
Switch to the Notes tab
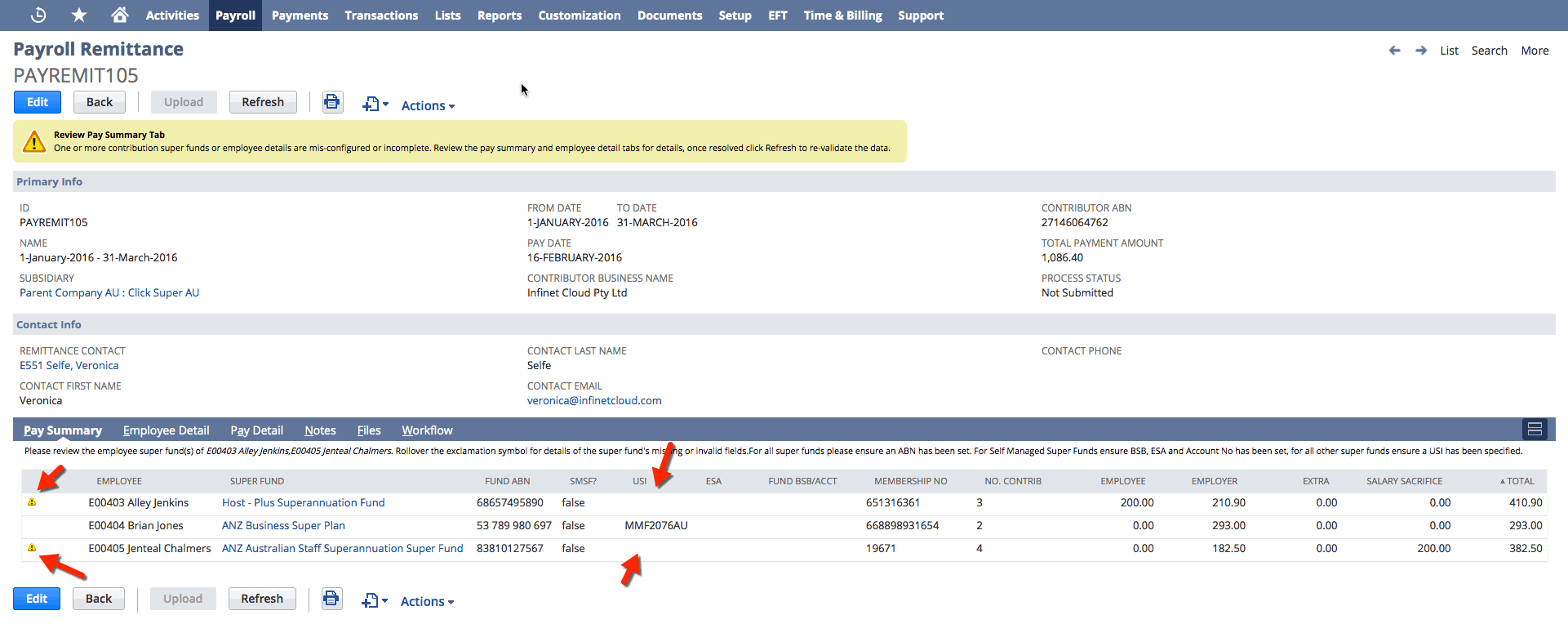coord(320,430)
